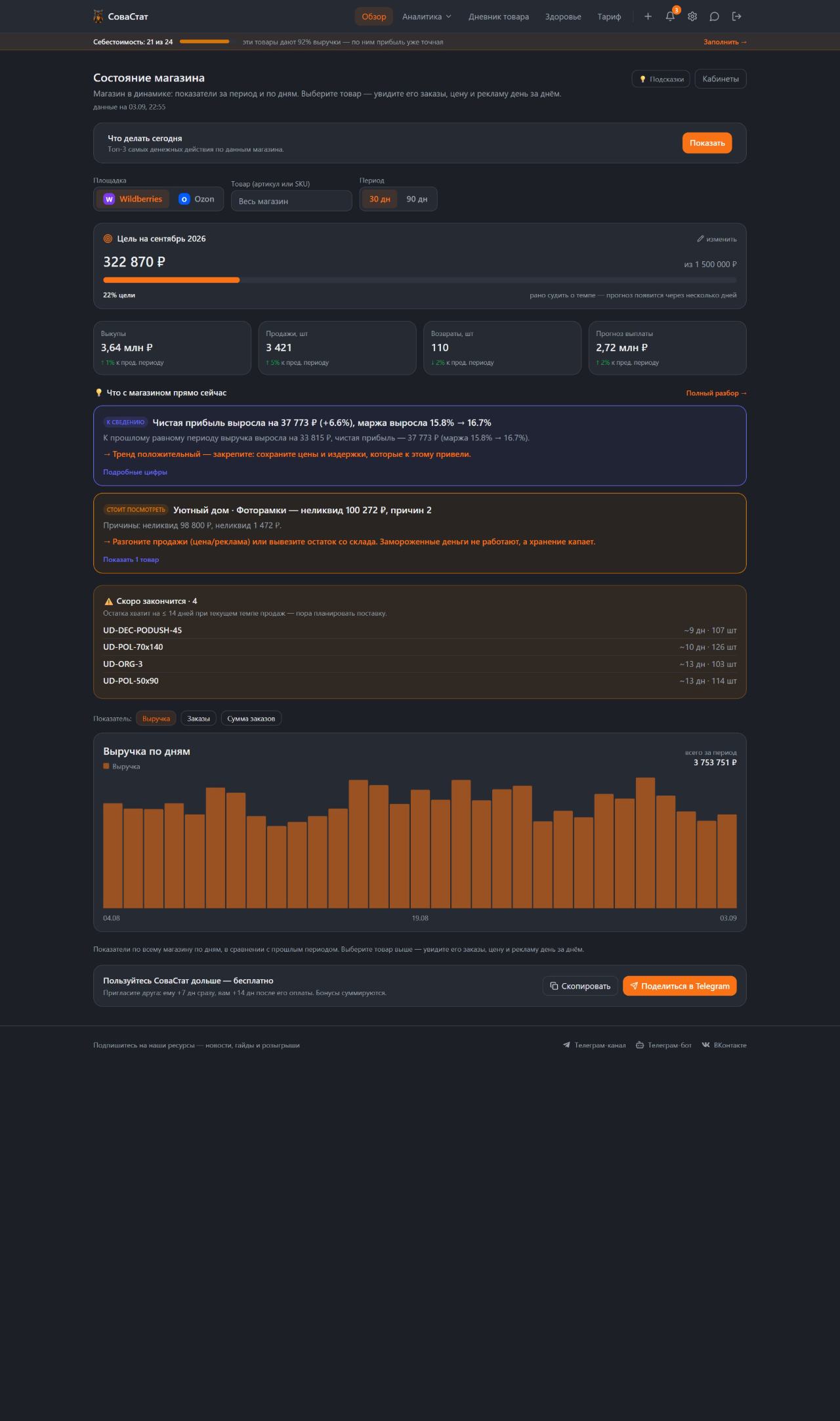This screenshot has width=840, height=1421.
Task: Click the Скопировать button
Action: 580,986
